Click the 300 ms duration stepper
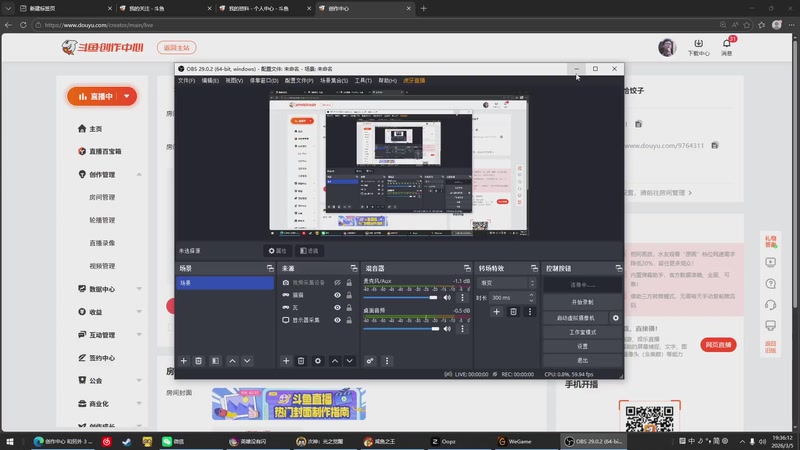This screenshot has width=800, height=450. click(531, 297)
